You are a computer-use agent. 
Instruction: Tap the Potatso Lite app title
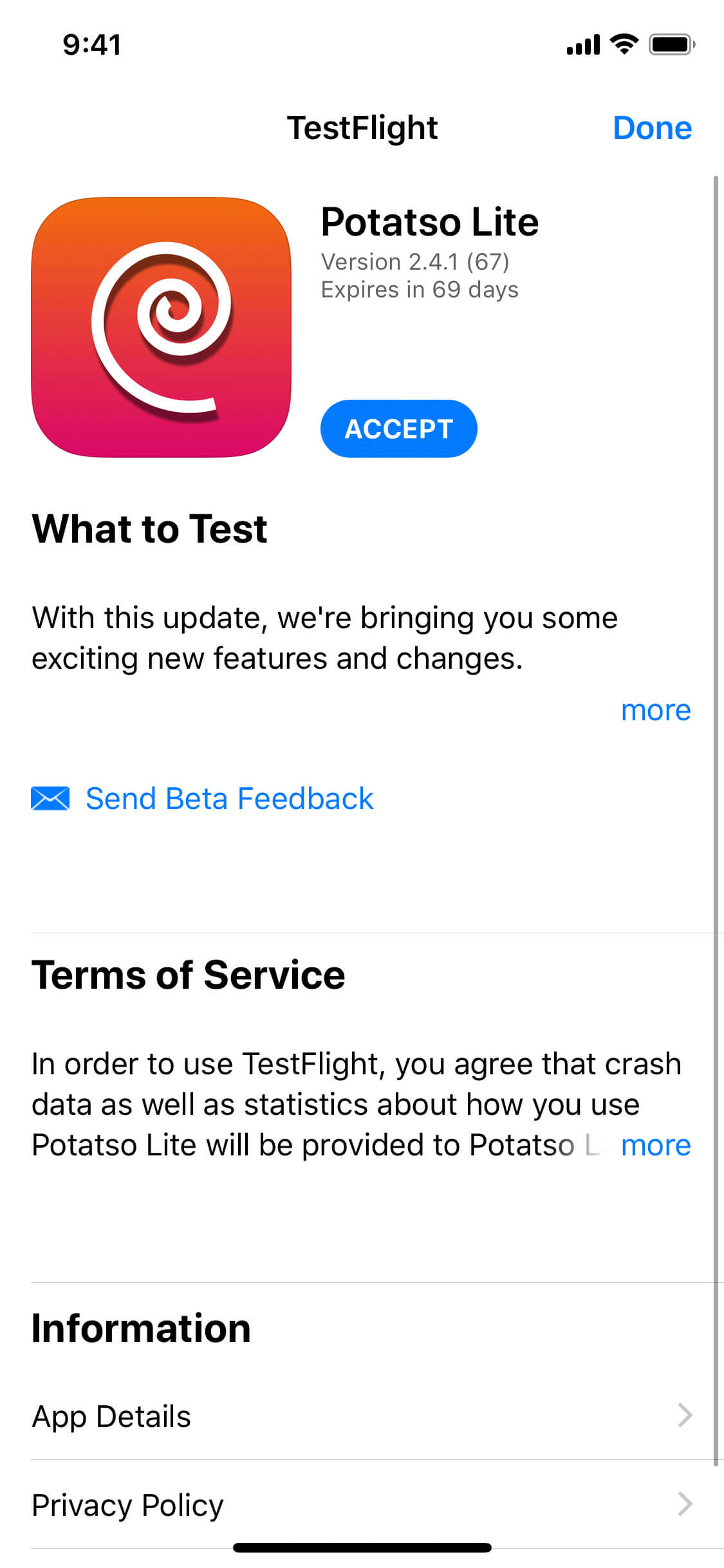[x=429, y=222]
